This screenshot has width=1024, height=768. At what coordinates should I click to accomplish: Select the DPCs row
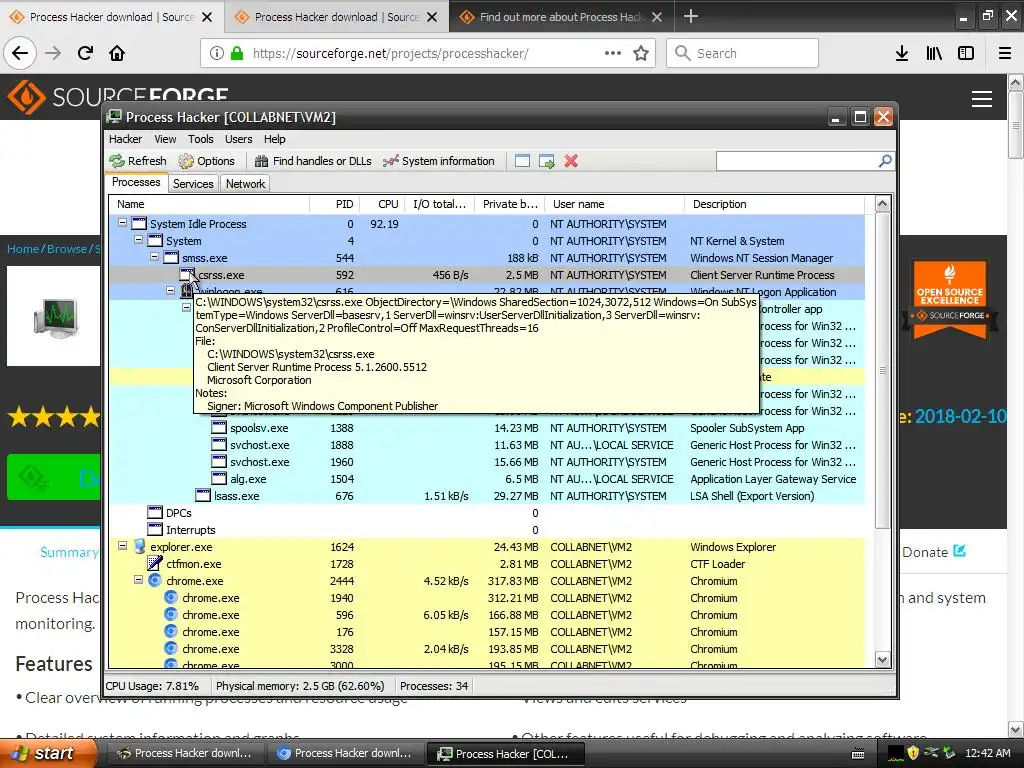(x=487, y=513)
